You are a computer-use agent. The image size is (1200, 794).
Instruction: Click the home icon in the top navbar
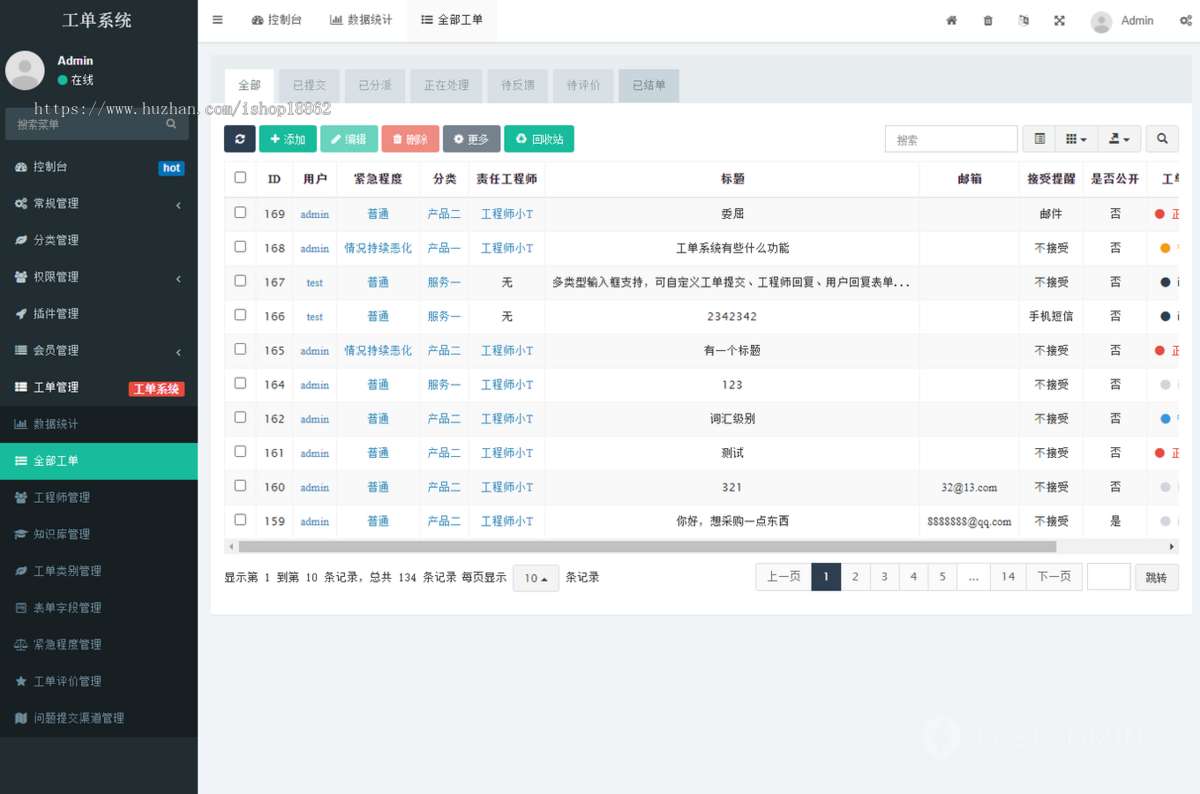(x=951, y=20)
